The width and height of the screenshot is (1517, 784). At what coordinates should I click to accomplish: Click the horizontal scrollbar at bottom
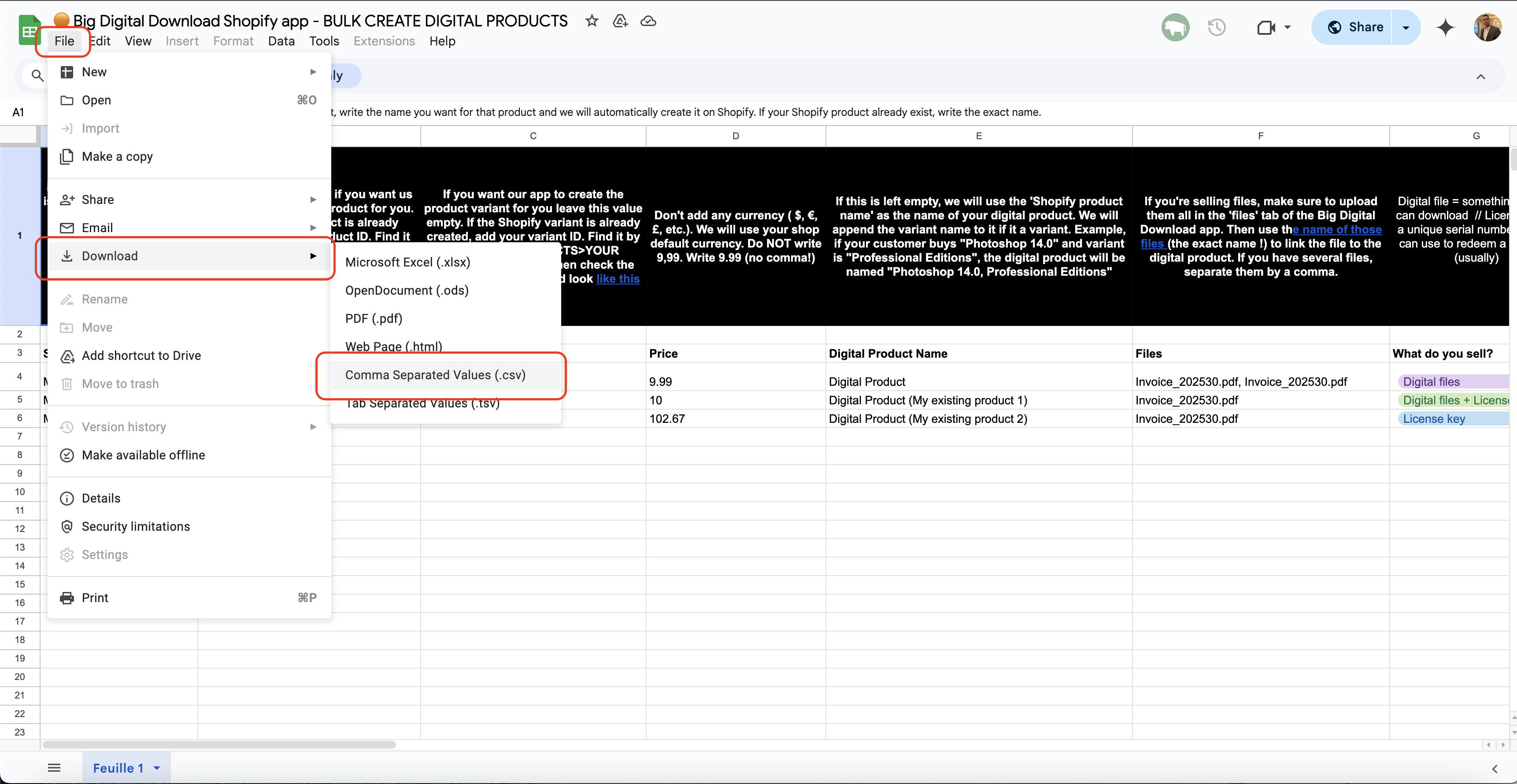[x=219, y=744]
